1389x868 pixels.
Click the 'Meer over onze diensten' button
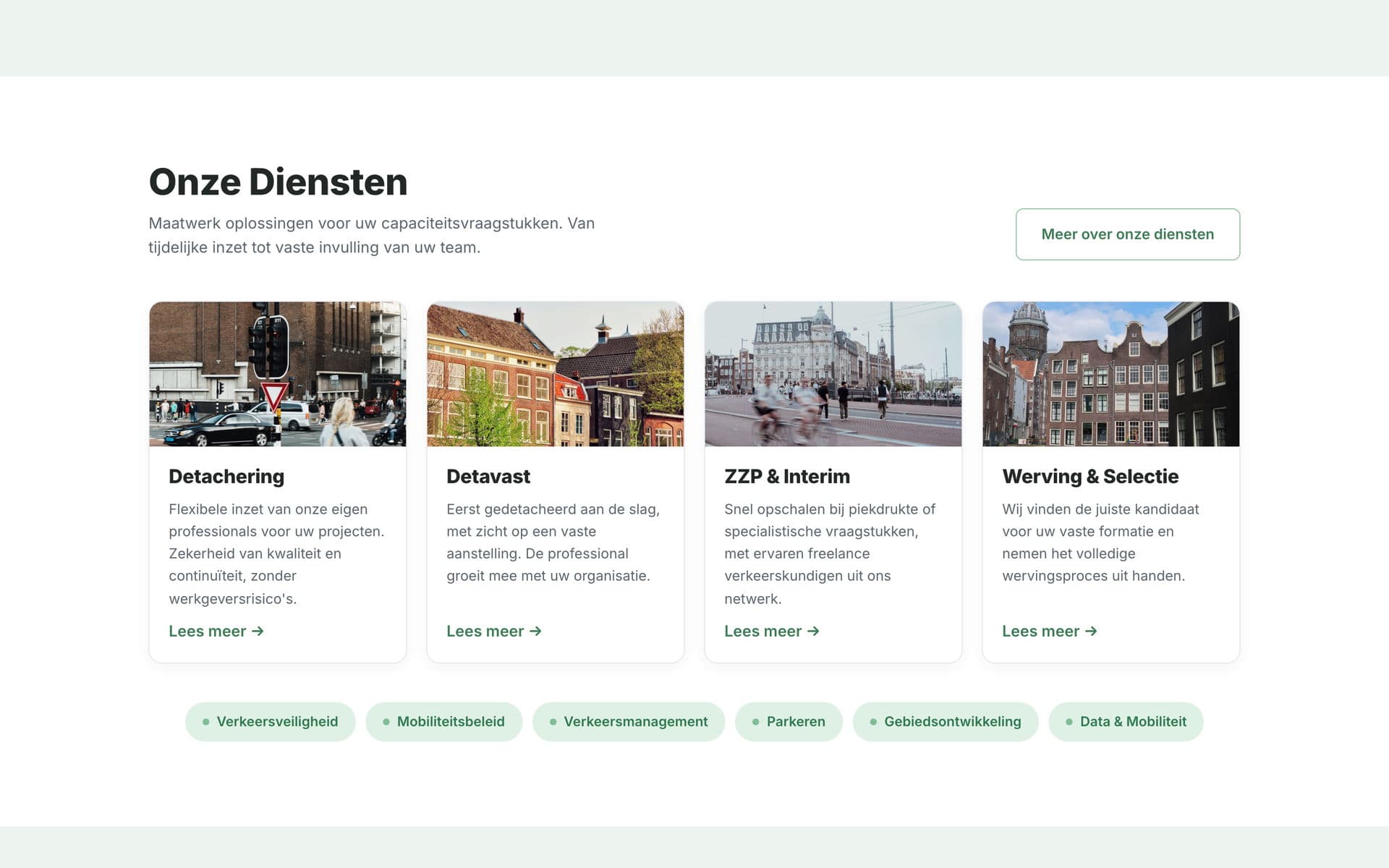click(1127, 234)
